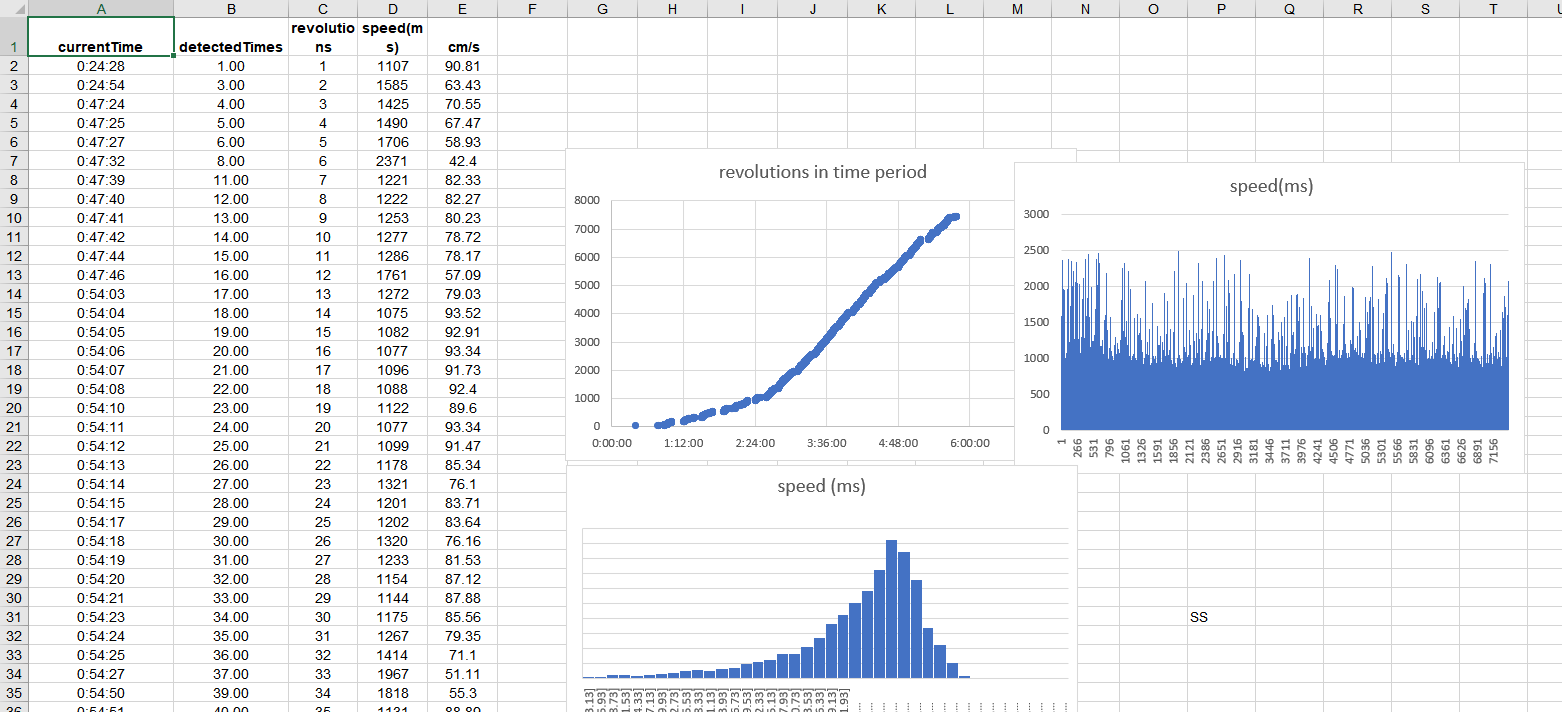Select cell E7 containing 42.4
The width and height of the screenshot is (1562, 712).
click(x=462, y=161)
